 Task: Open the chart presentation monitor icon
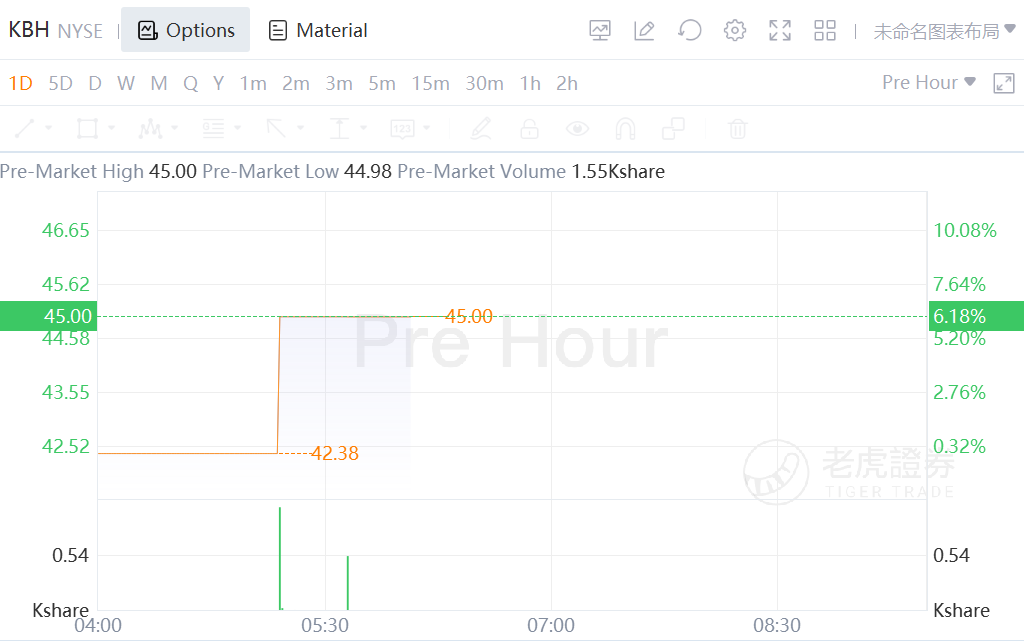point(600,31)
